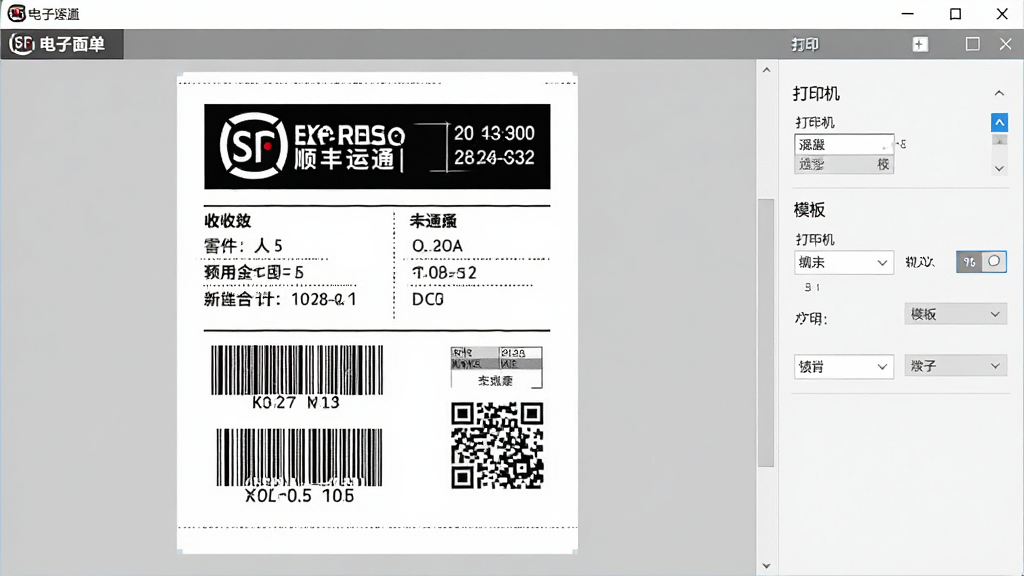Minimize the application window

coord(908,14)
